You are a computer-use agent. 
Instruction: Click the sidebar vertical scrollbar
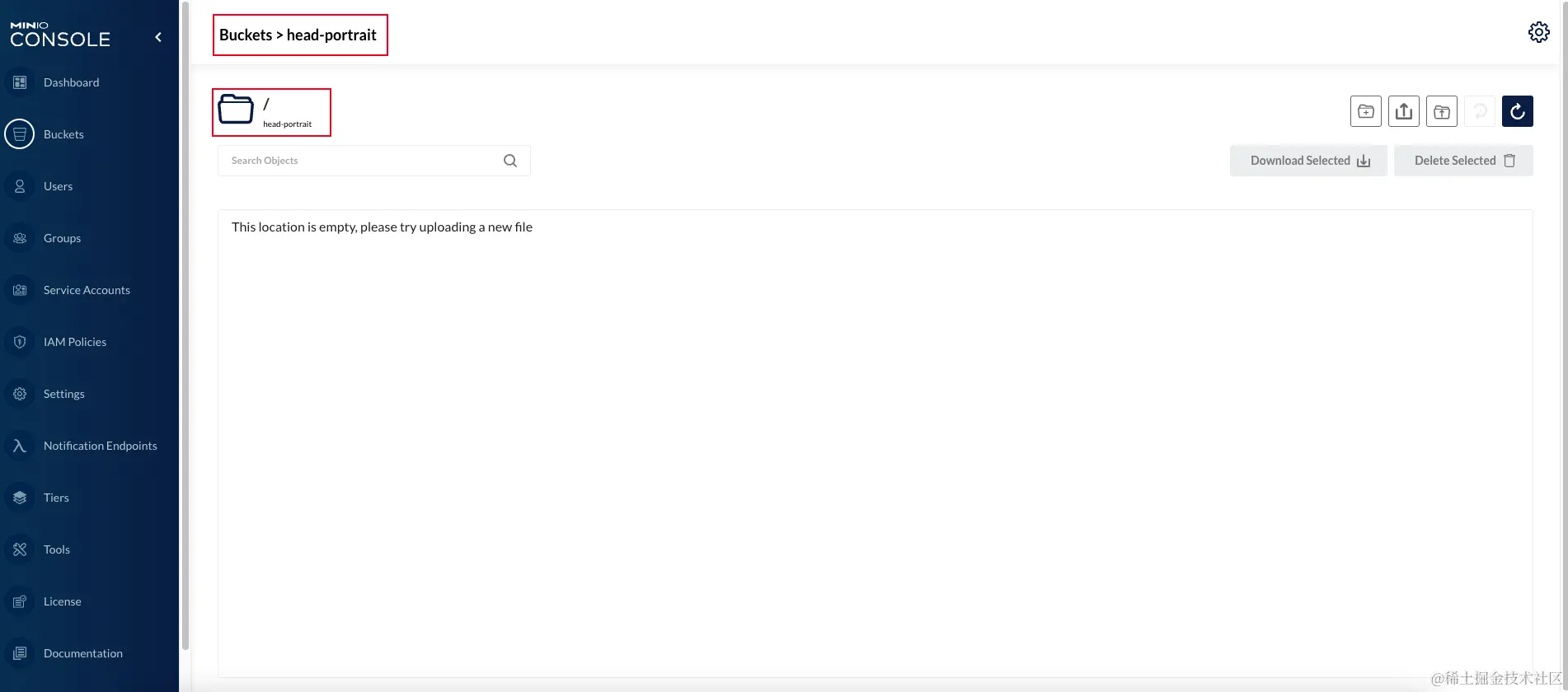185,325
